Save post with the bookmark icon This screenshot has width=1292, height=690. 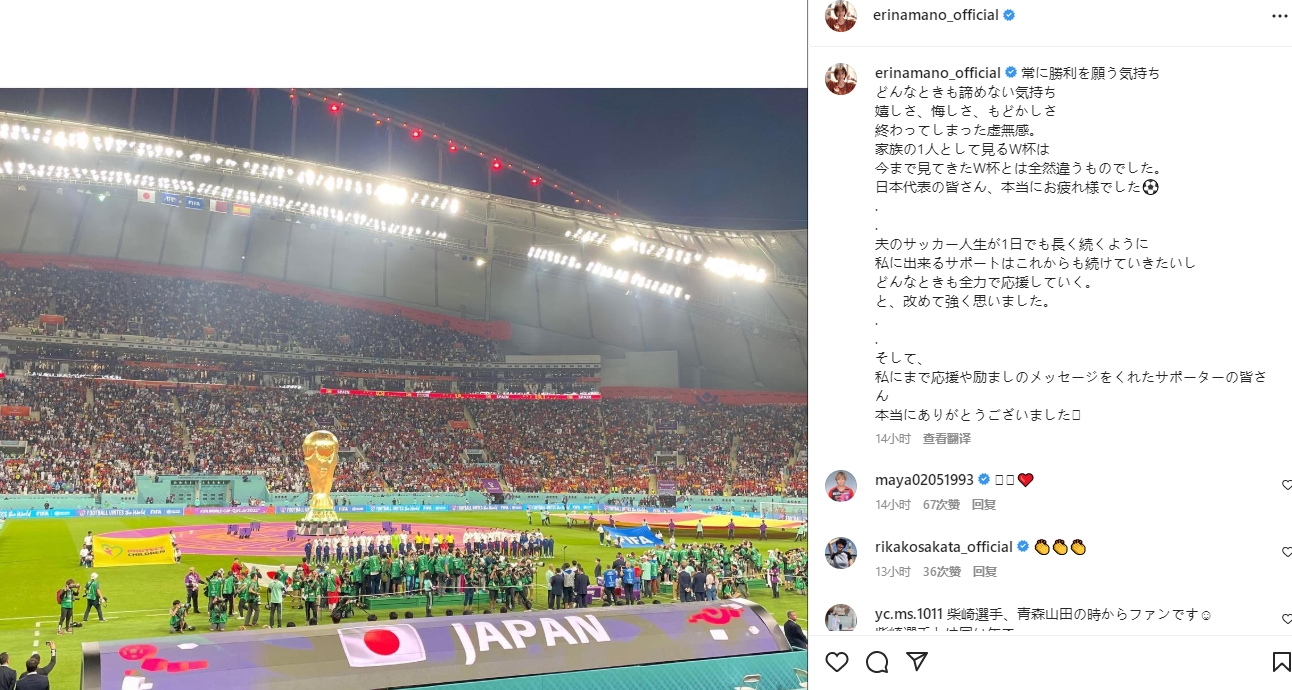[x=1281, y=662]
